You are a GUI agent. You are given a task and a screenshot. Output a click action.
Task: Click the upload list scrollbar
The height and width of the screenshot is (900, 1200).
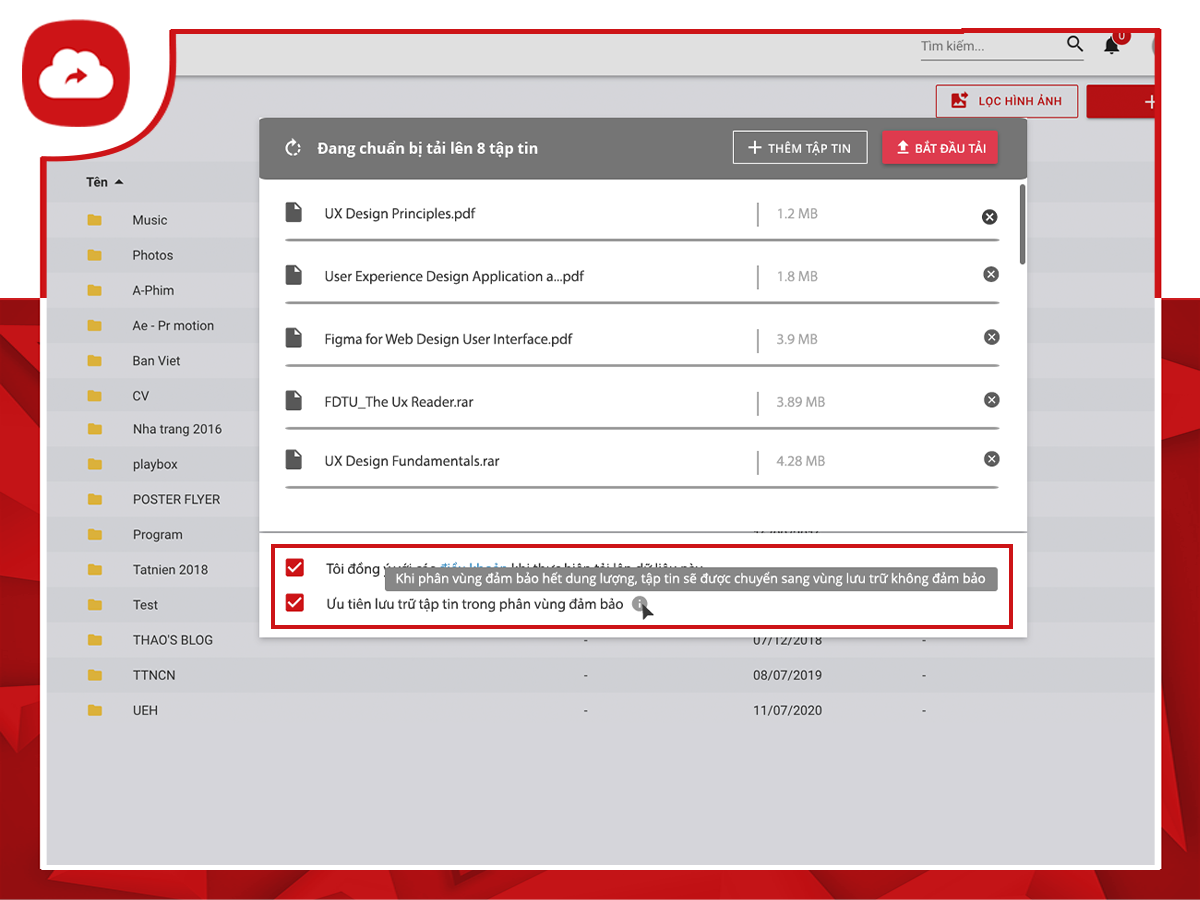click(x=1021, y=224)
